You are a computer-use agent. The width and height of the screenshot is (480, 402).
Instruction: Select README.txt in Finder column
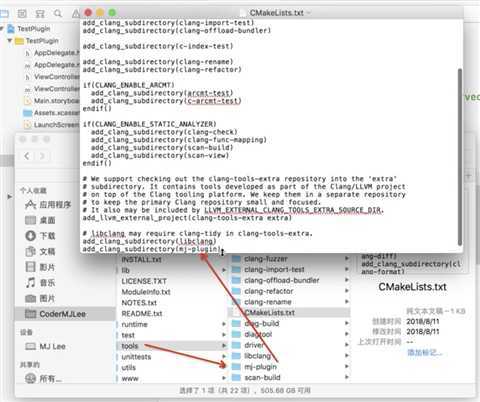142,314
